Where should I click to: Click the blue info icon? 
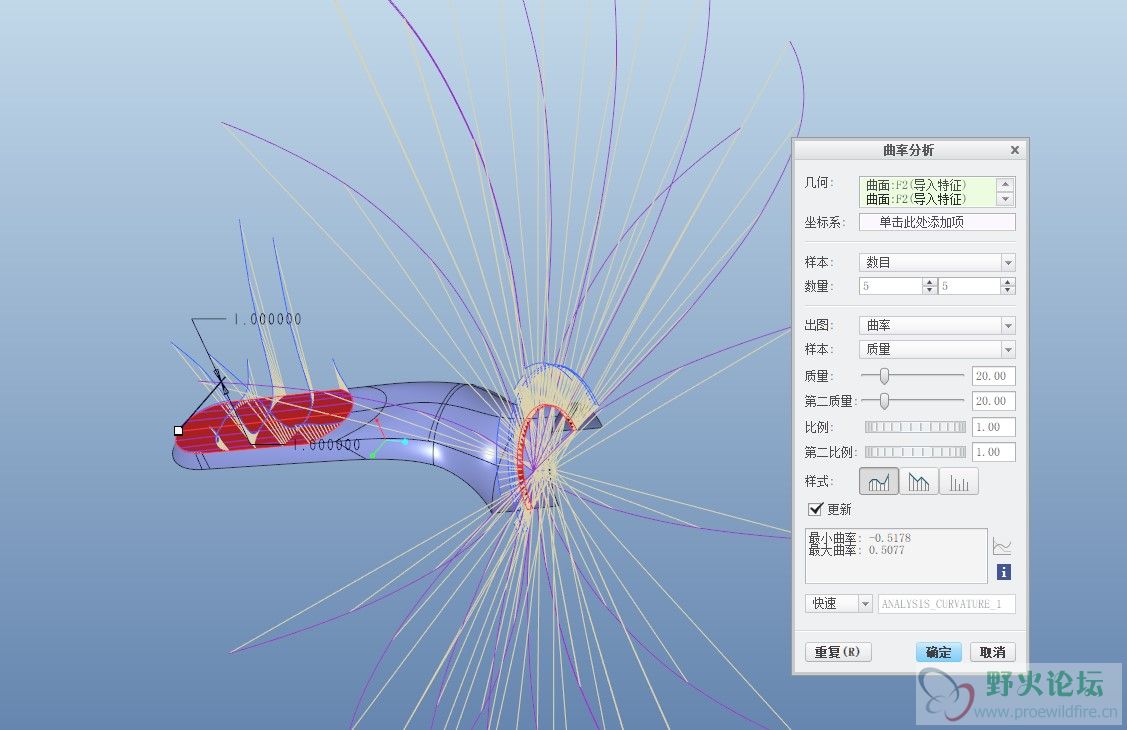click(x=1003, y=572)
